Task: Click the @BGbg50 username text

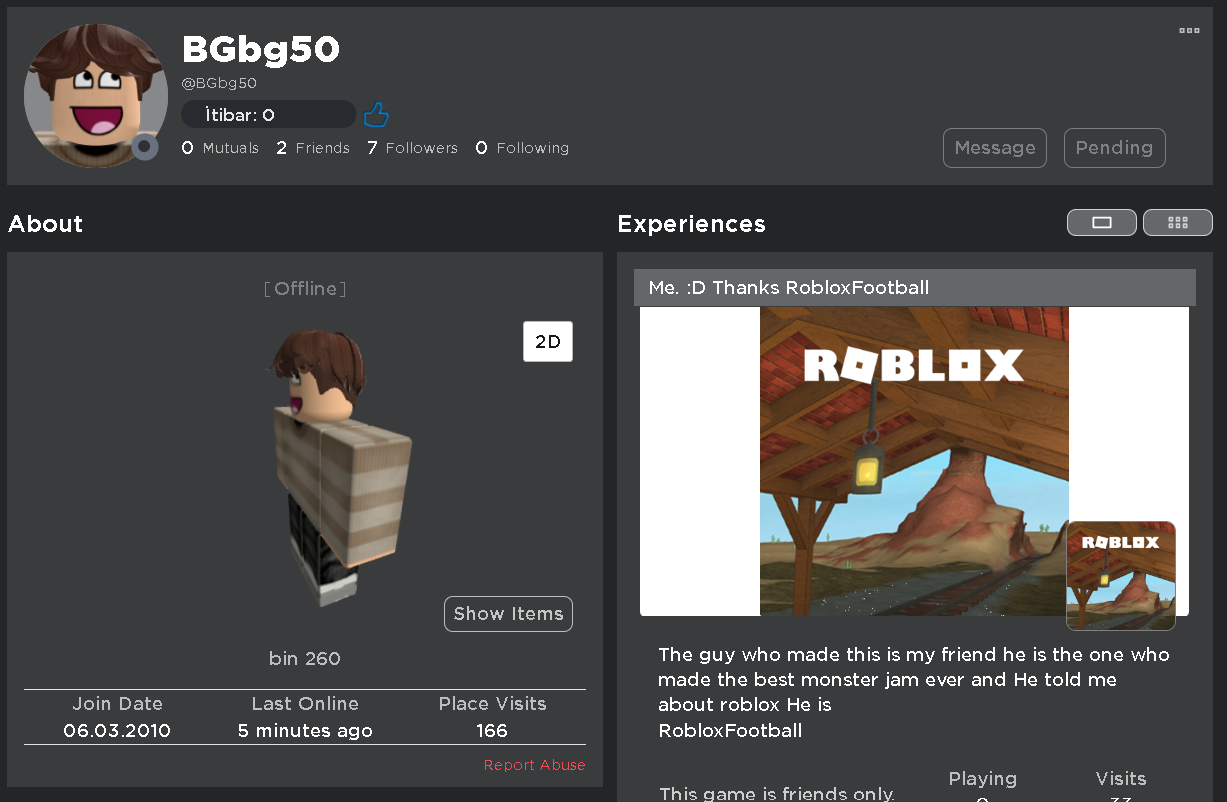Action: coord(219,84)
